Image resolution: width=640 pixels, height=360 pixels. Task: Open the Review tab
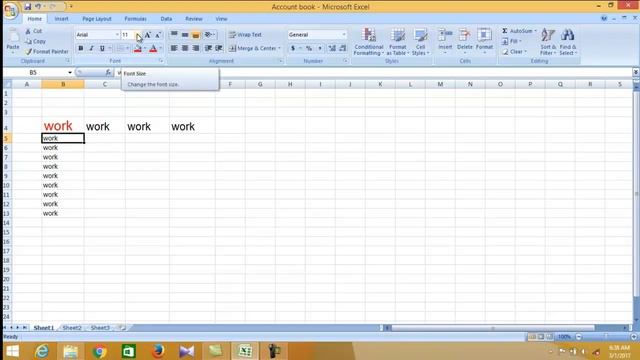(x=193, y=19)
